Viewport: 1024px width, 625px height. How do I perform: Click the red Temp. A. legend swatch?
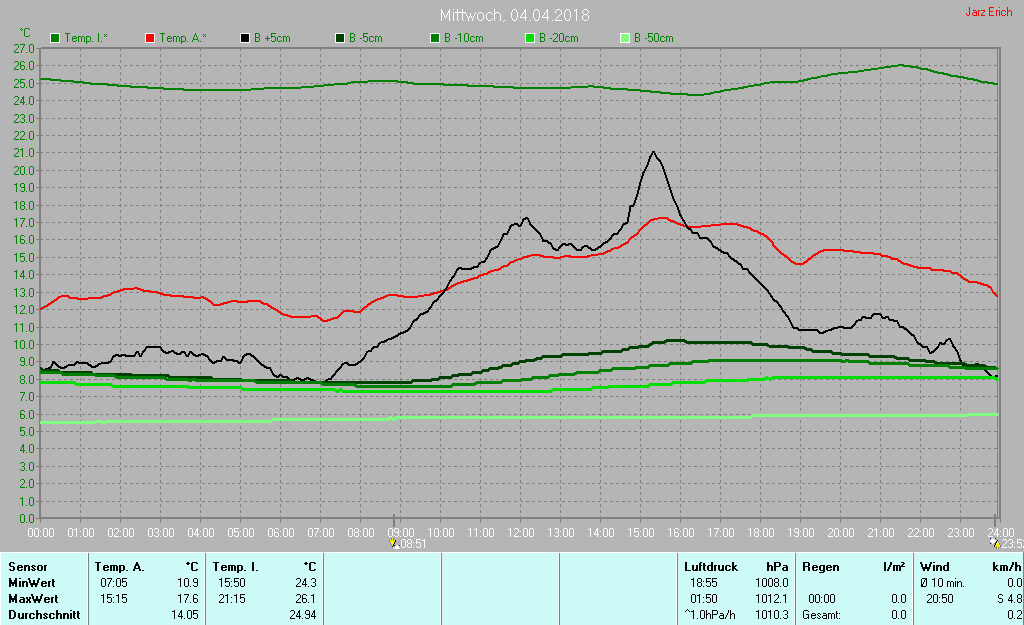[x=151, y=38]
